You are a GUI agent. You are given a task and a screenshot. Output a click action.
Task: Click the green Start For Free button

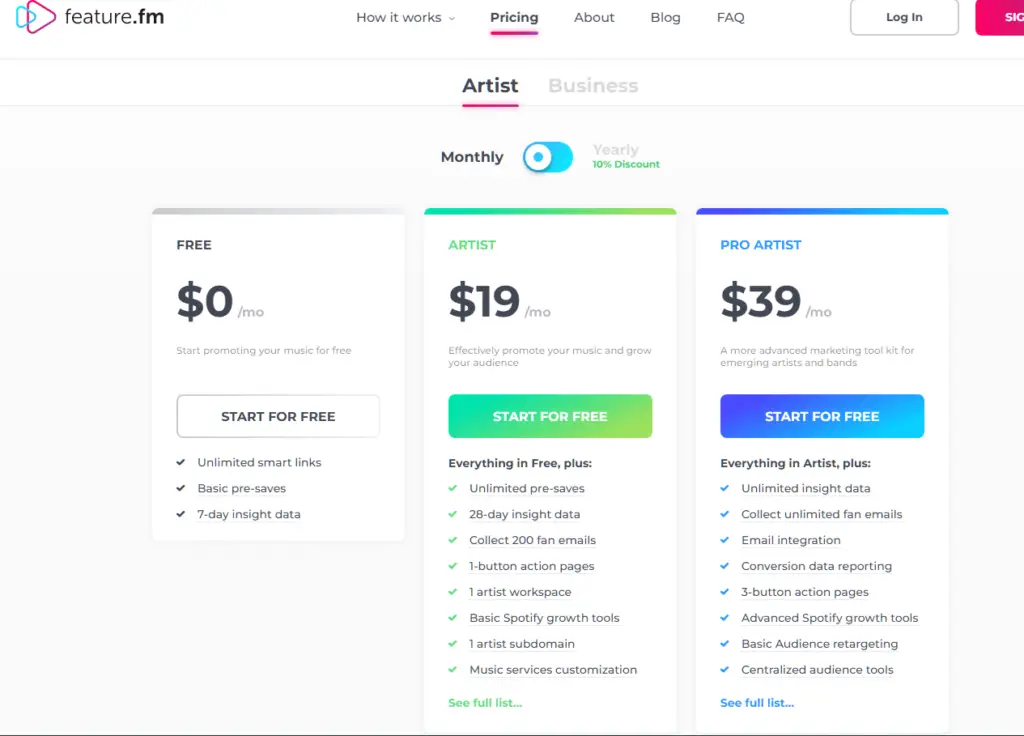(x=550, y=416)
